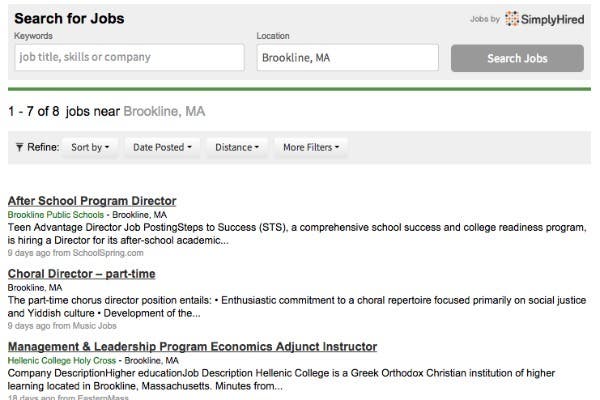
Task: Expand the Date Posted filter
Action: pos(162,147)
